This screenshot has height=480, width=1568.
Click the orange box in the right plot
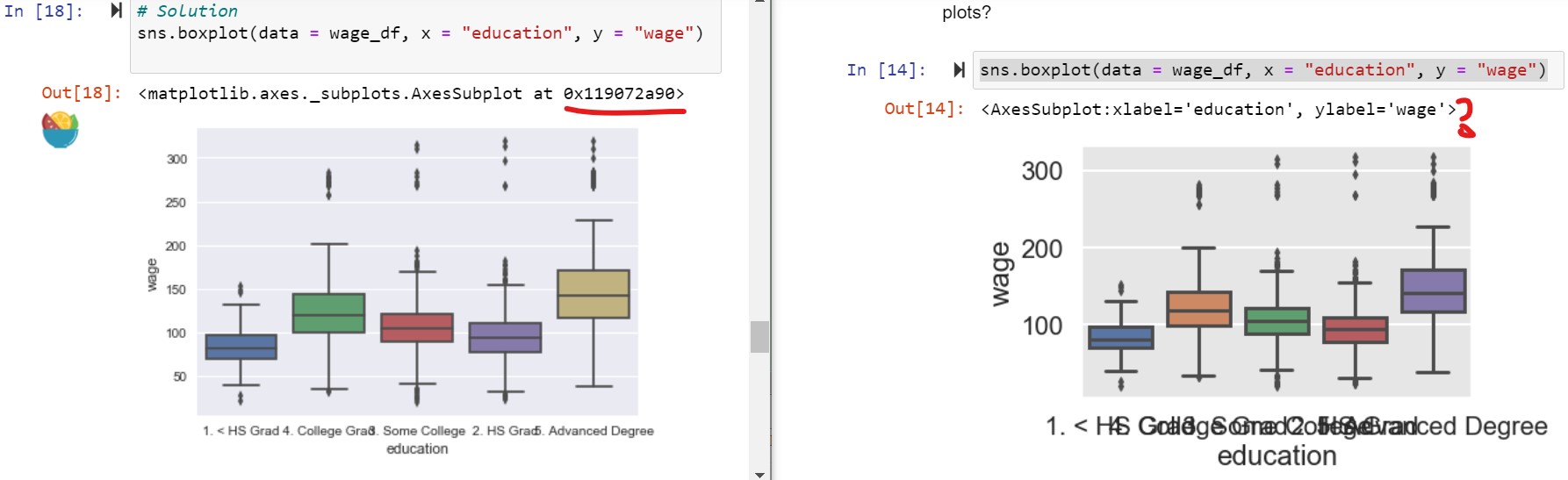[1199, 309]
